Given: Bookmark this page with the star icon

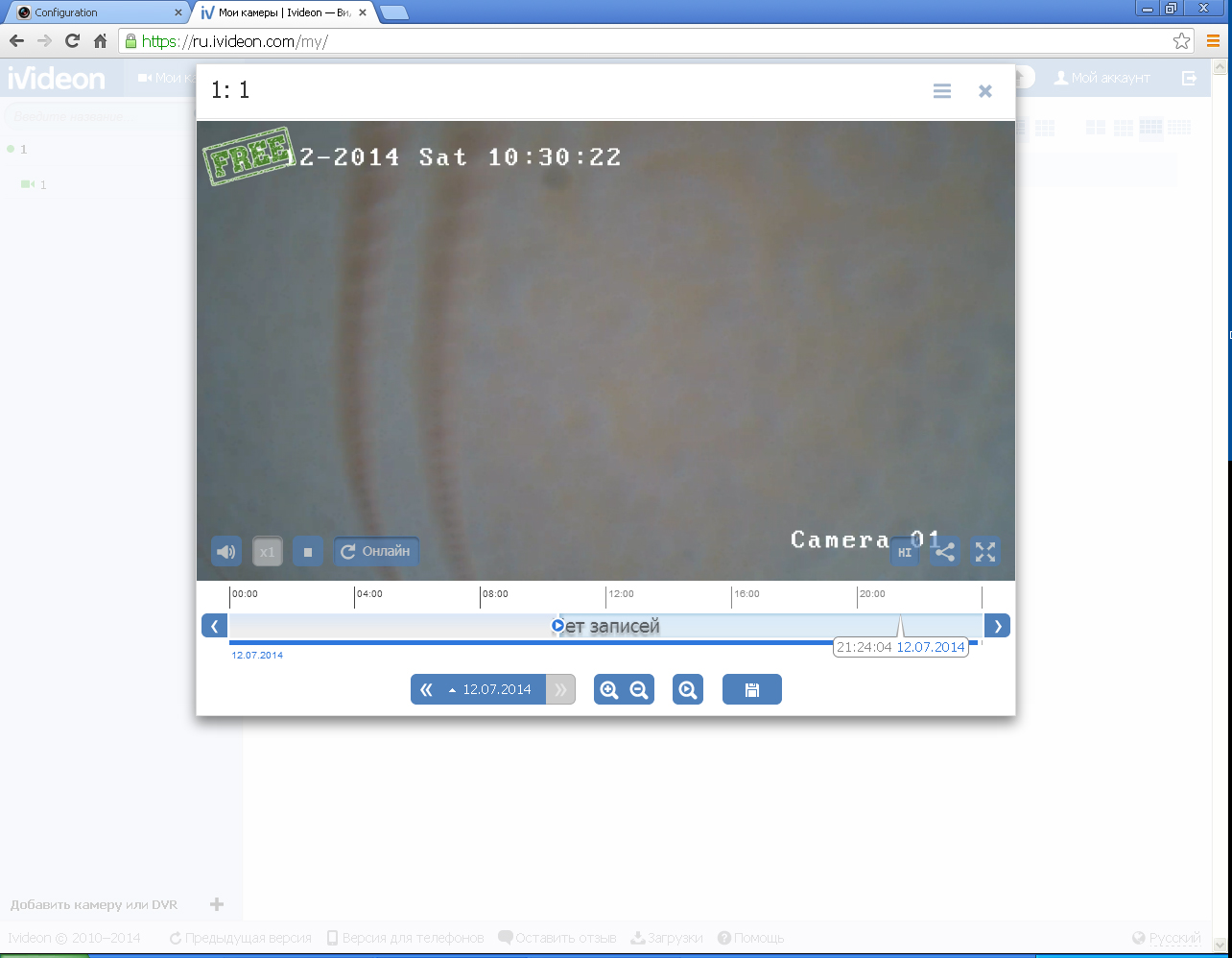Looking at the screenshot, I should tap(1181, 41).
